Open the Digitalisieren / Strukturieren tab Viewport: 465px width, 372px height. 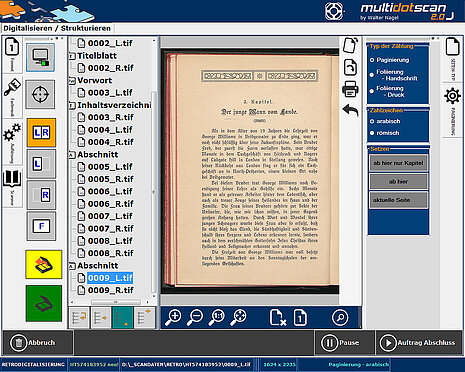click(x=57, y=28)
